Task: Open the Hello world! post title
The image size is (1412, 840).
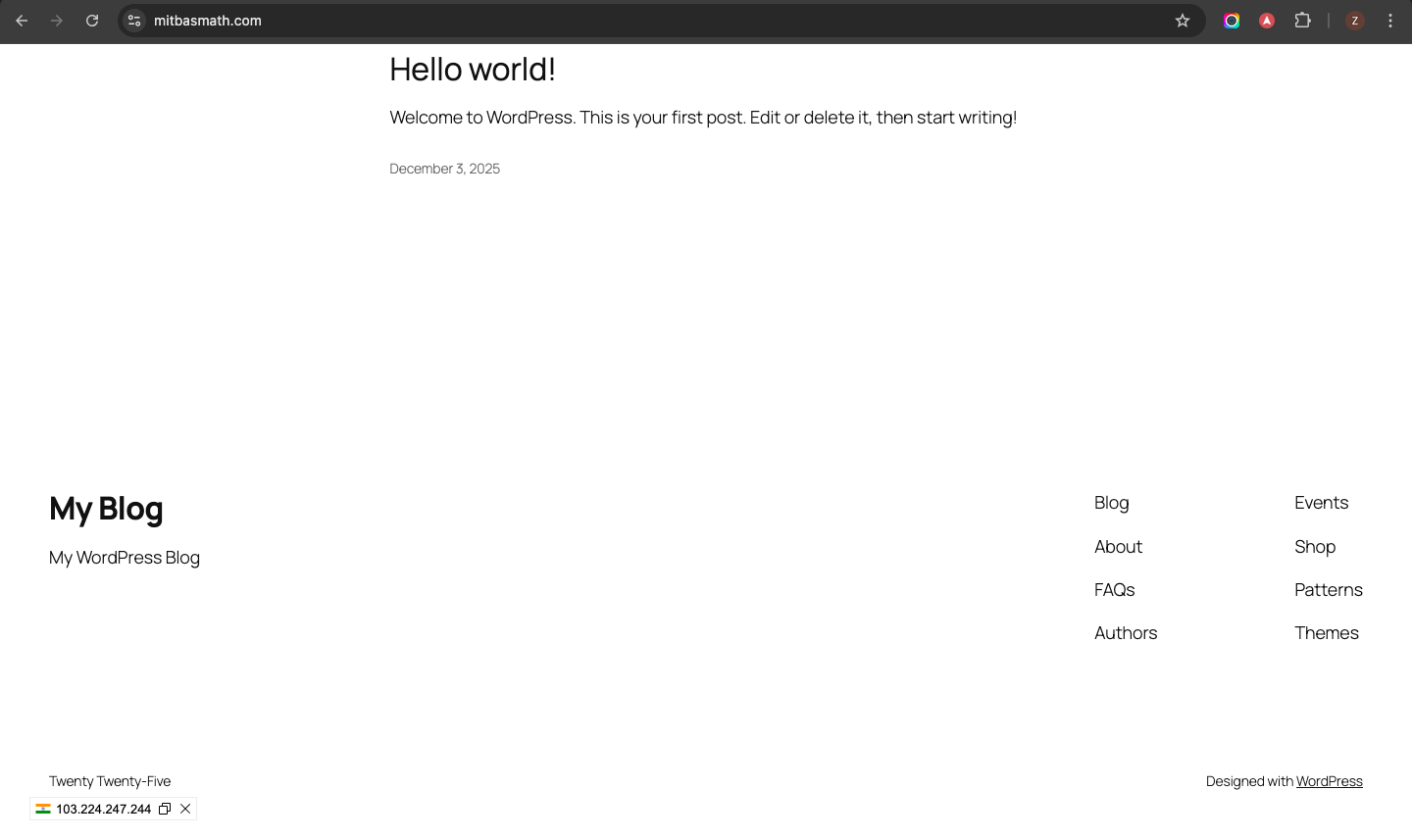Action: tap(473, 70)
